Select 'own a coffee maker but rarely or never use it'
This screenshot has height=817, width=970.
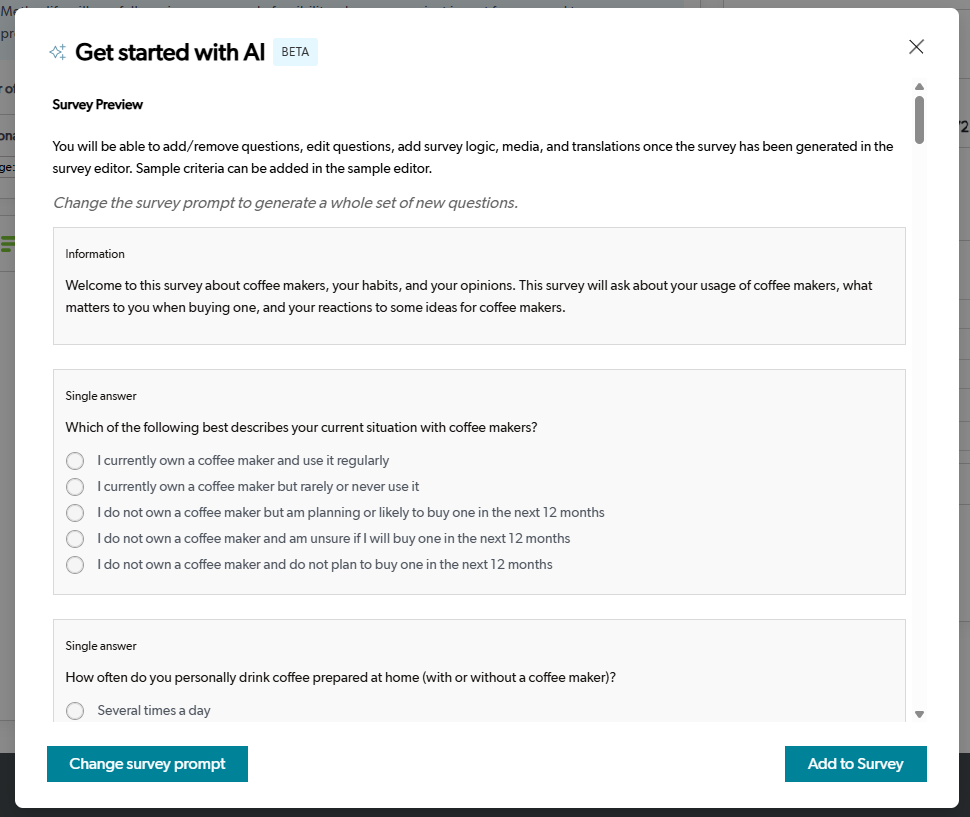(x=75, y=487)
